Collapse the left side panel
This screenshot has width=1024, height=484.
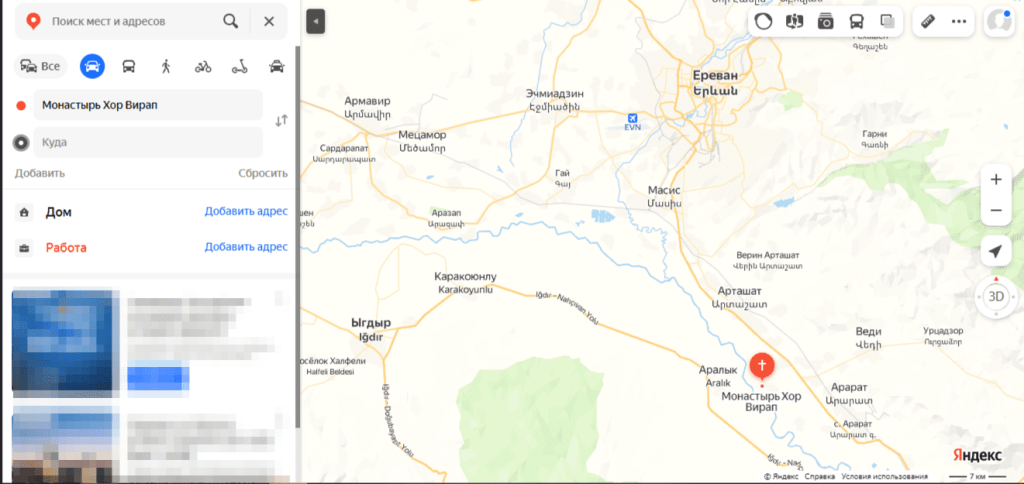click(315, 22)
